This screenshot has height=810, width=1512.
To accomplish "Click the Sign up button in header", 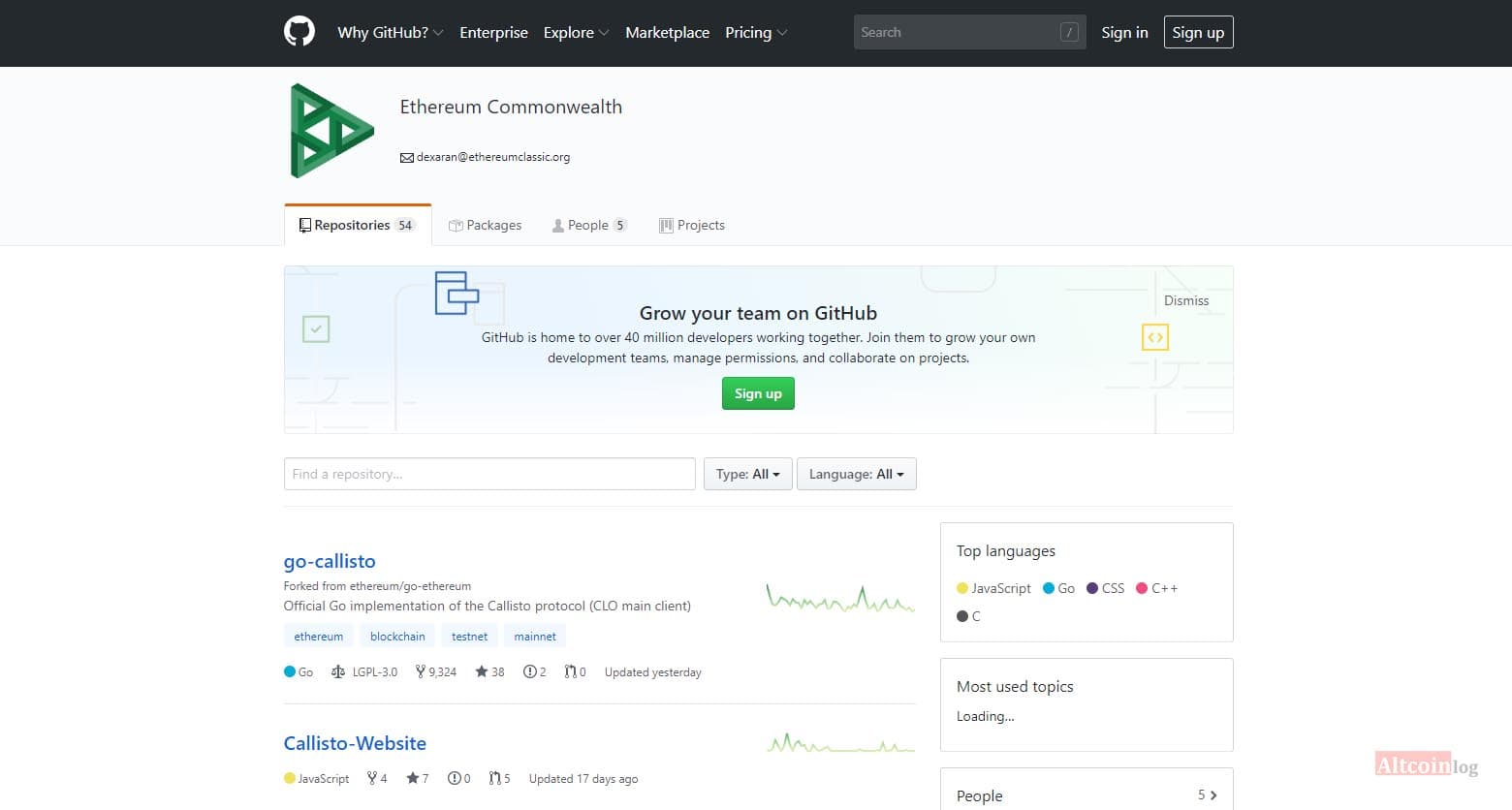I will pos(1198,32).
